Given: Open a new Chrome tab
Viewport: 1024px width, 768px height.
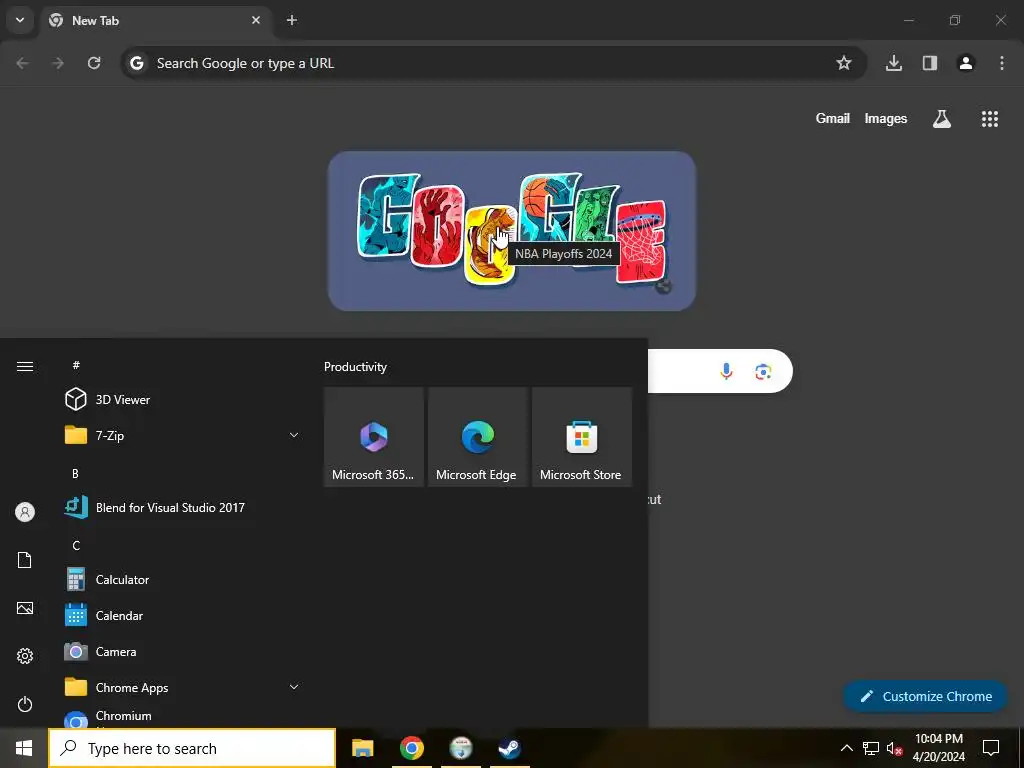Looking at the screenshot, I should coord(292,20).
